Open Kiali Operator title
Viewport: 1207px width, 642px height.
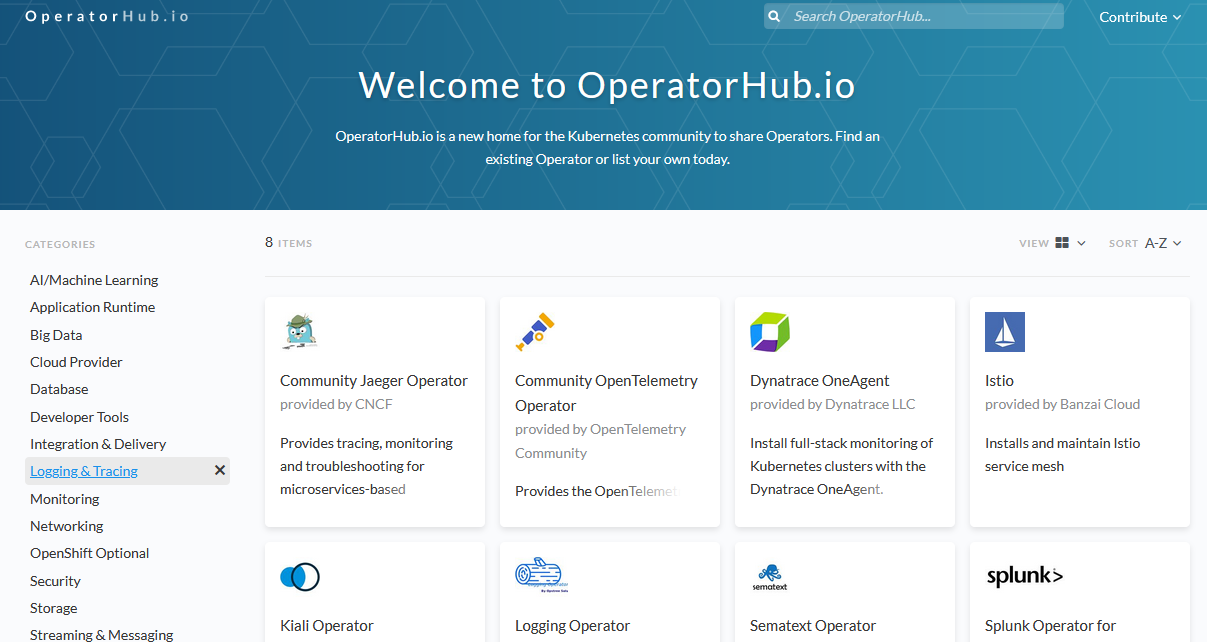click(x=326, y=626)
